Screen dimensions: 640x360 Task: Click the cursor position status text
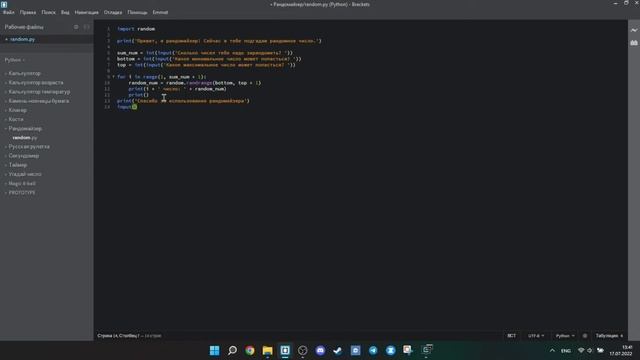coord(118,336)
